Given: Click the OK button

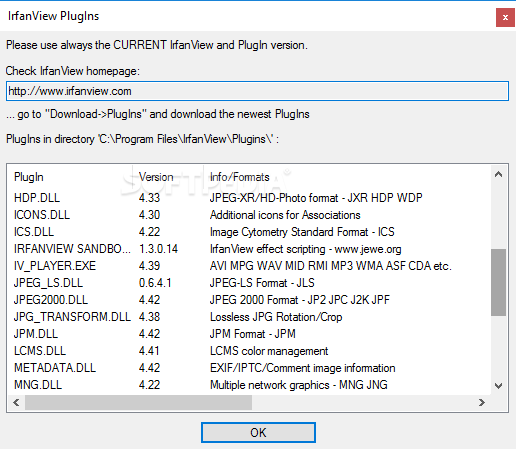Looking at the screenshot, I should click(258, 432).
